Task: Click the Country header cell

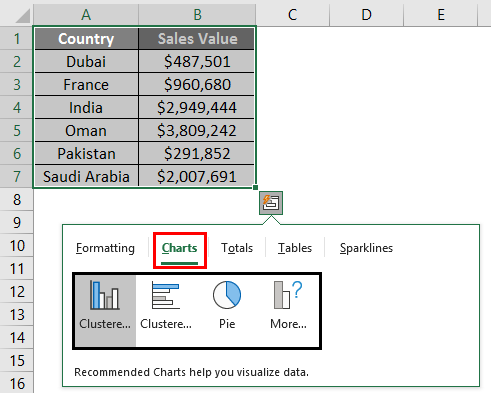Action: [86, 39]
